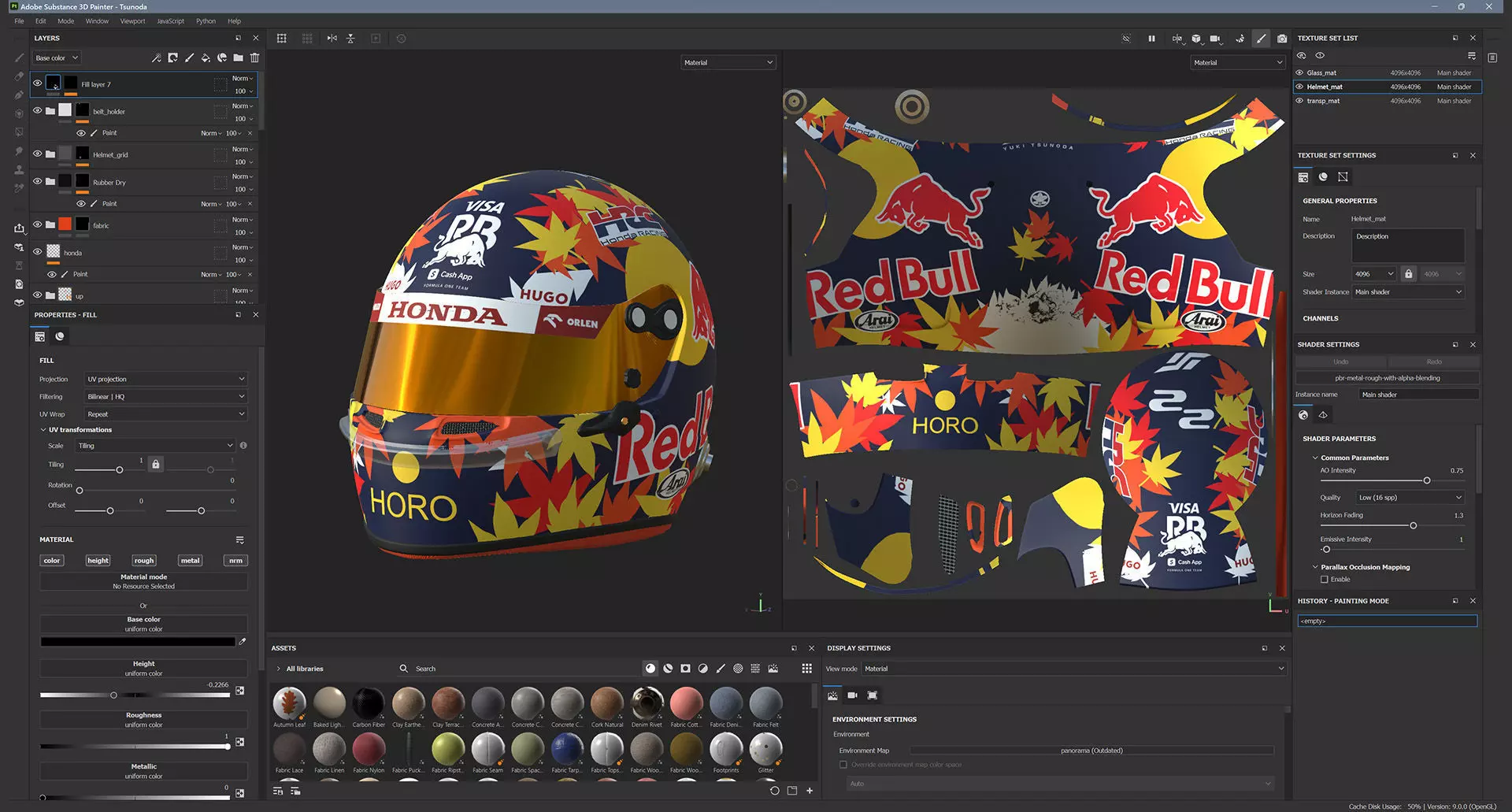Open the Help menu
1512x812 pixels.
(x=234, y=21)
